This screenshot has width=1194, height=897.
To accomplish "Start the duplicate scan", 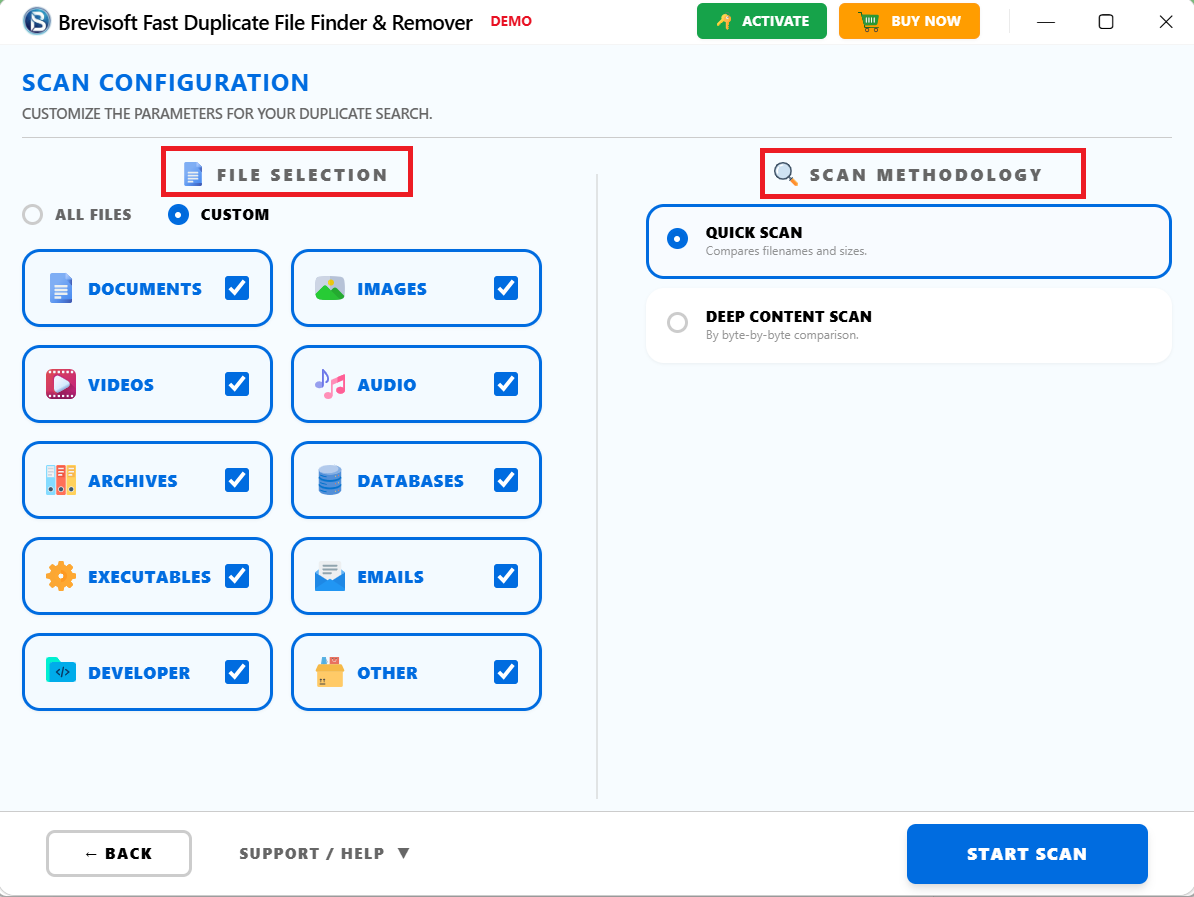I will pos(1027,853).
